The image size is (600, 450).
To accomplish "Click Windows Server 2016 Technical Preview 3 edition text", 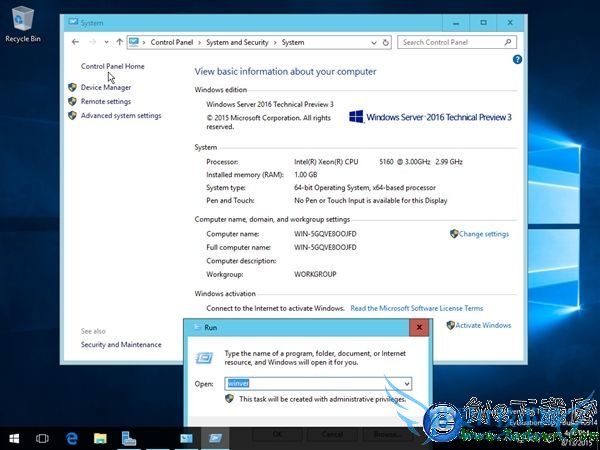I will pos(270,104).
